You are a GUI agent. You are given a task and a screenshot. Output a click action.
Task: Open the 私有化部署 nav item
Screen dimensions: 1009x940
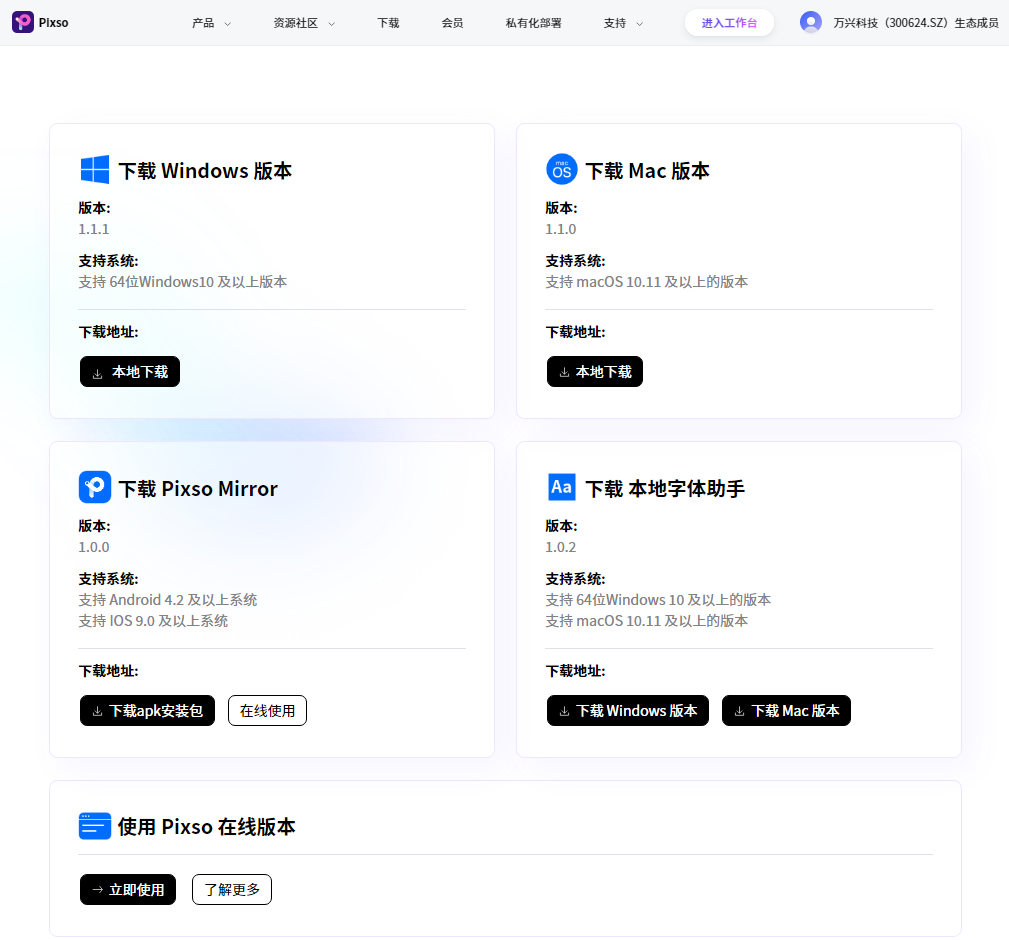[x=533, y=23]
